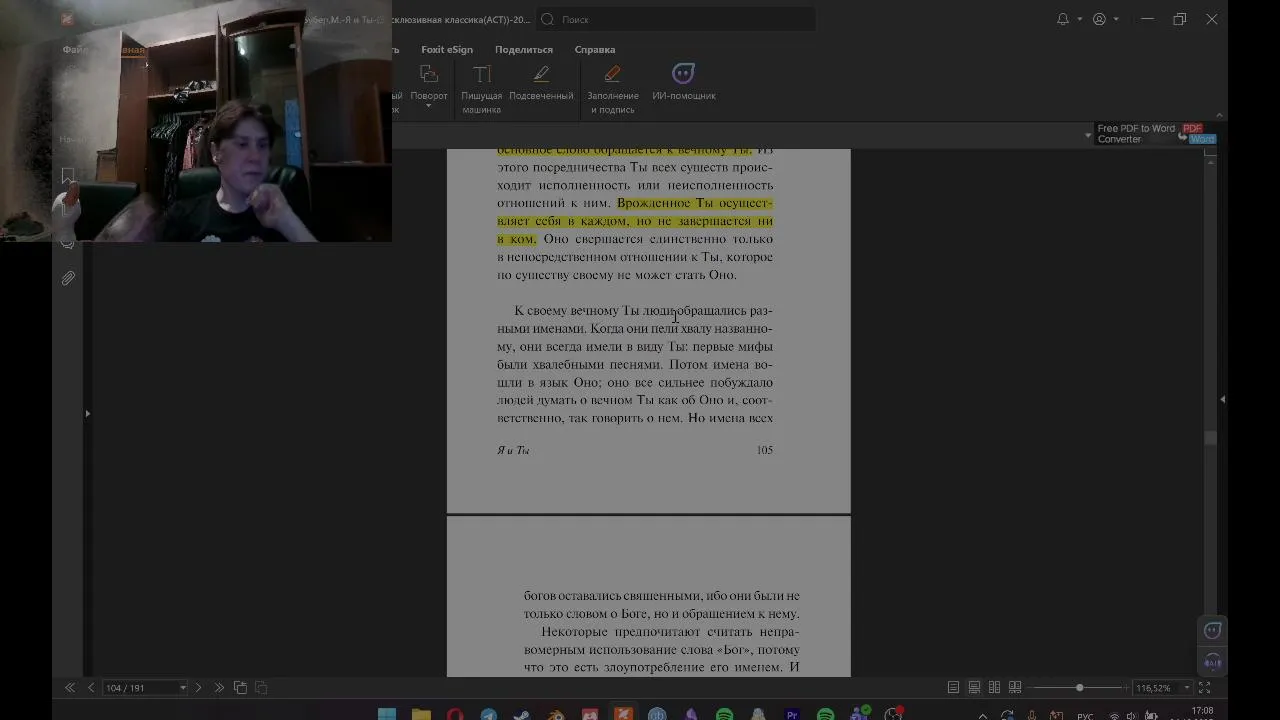Select the Пишущая машинка typewriter tool
1280x720 pixels.
(481, 88)
